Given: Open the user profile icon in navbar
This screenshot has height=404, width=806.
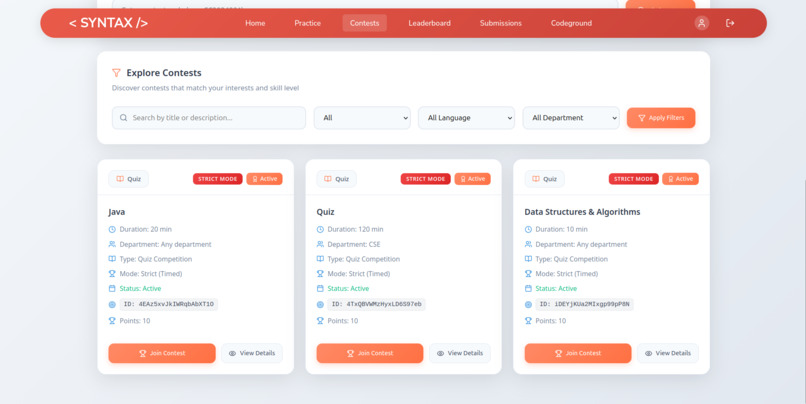Looking at the screenshot, I should [x=702, y=23].
